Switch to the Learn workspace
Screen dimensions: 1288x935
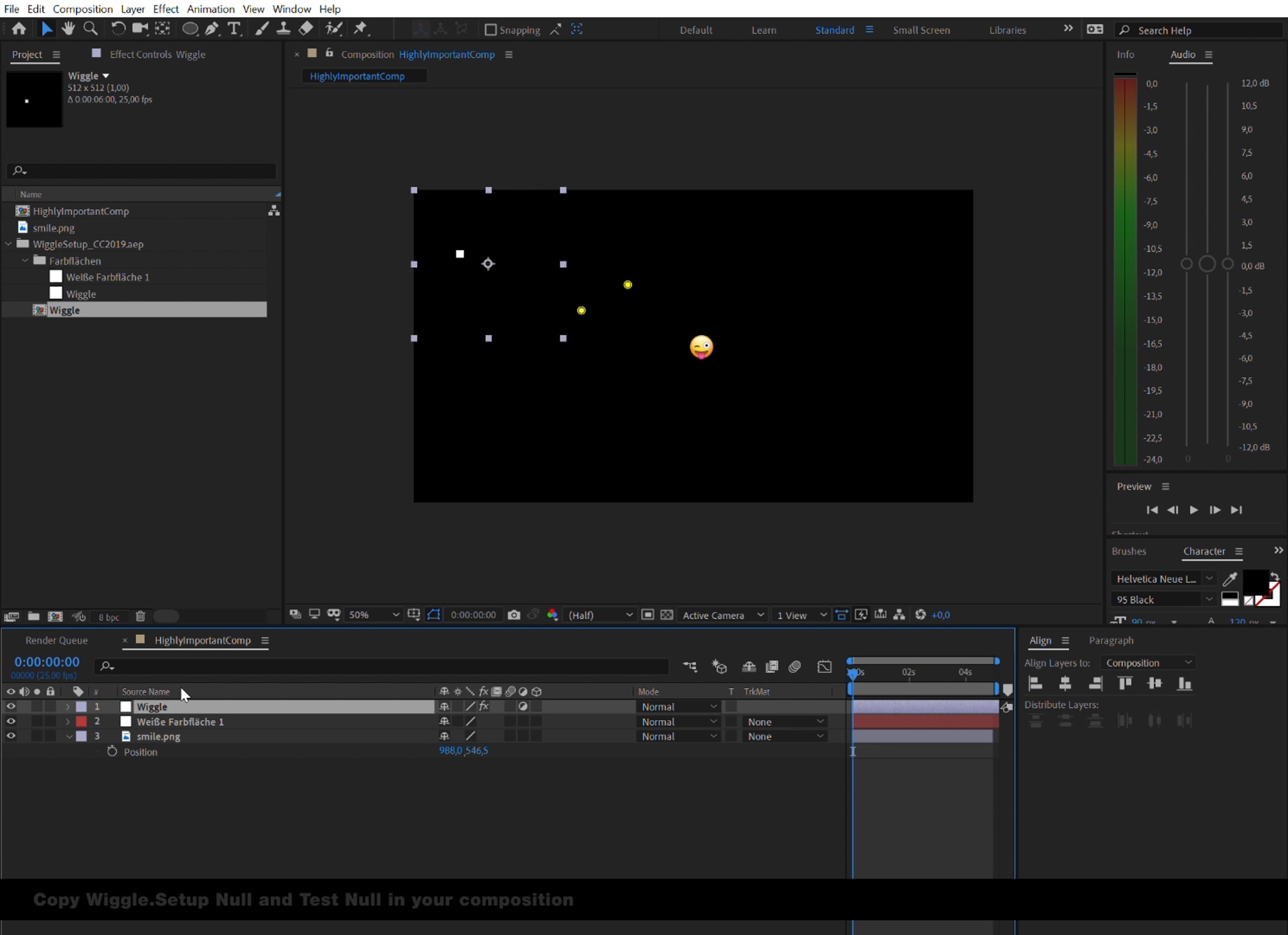click(x=763, y=30)
